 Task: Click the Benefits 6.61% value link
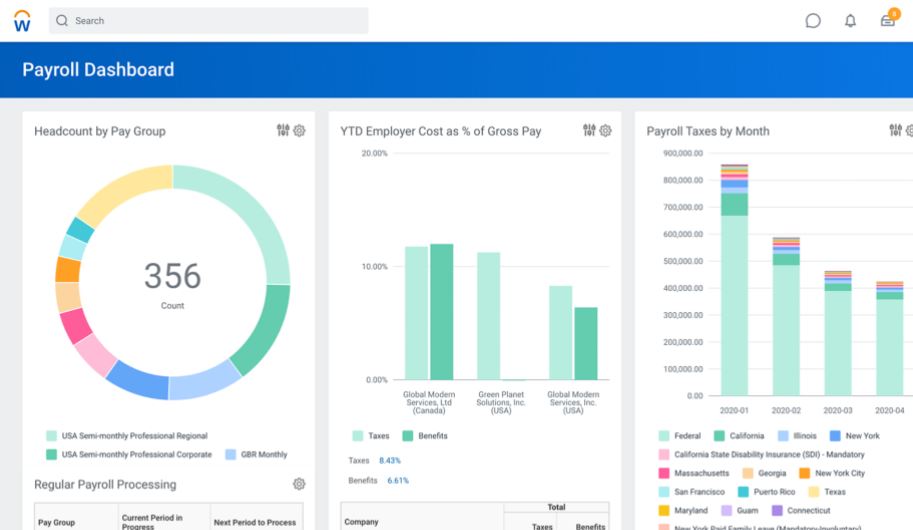point(398,480)
